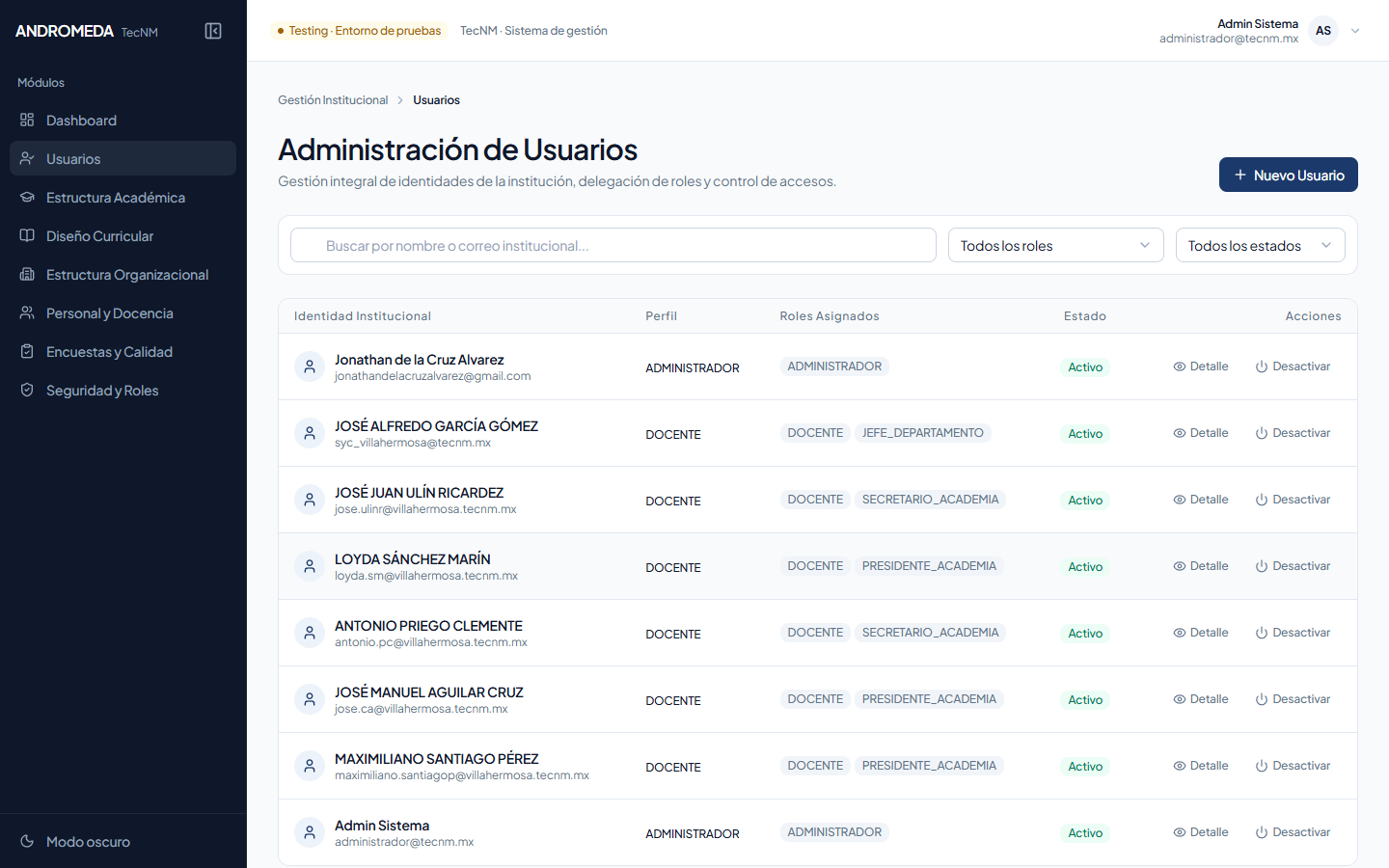The height and width of the screenshot is (868, 1389).
Task: Open the Todos los roles dropdown
Action: point(1056,245)
